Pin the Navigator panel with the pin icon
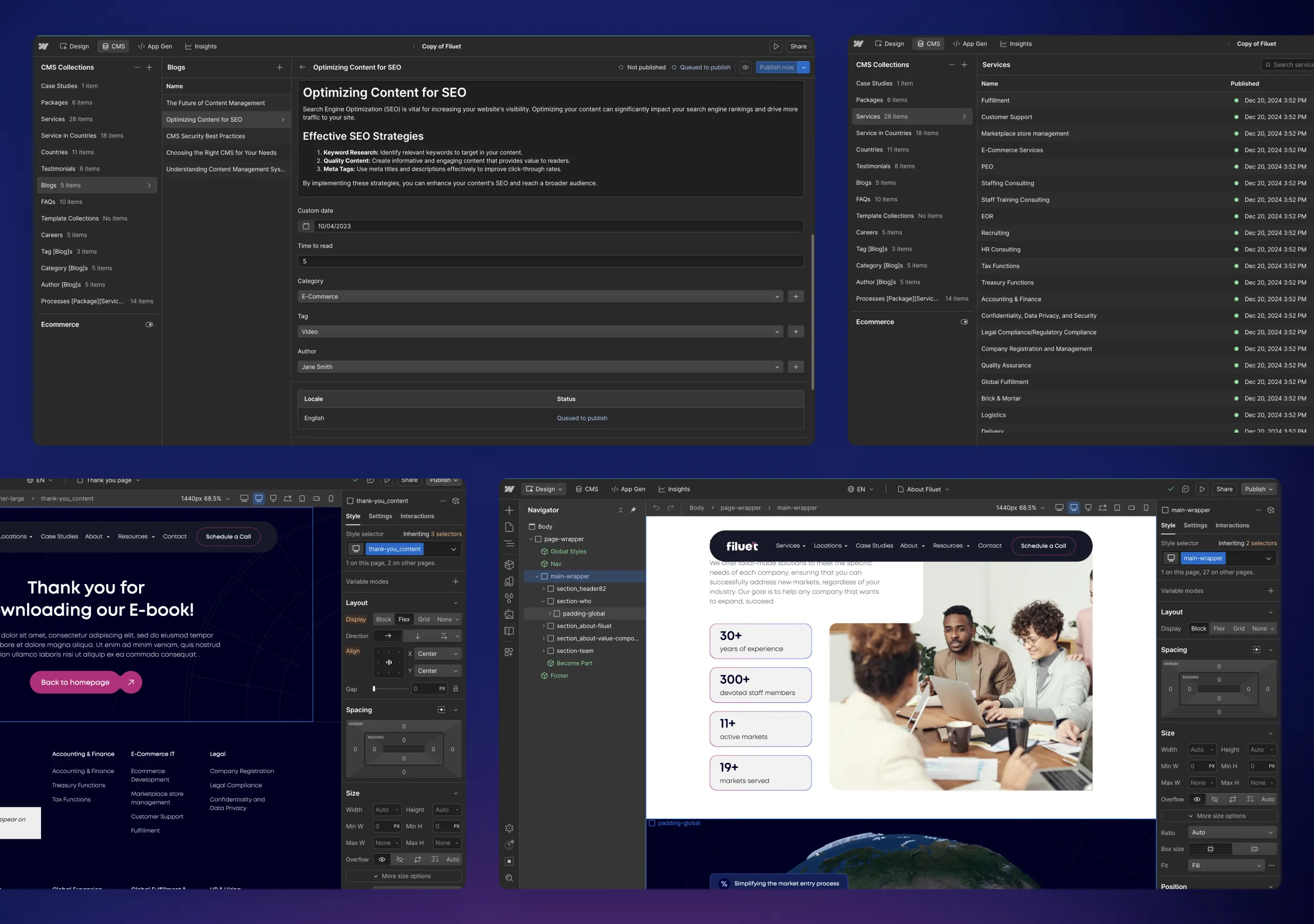Image resolution: width=1314 pixels, height=924 pixels. 633,510
